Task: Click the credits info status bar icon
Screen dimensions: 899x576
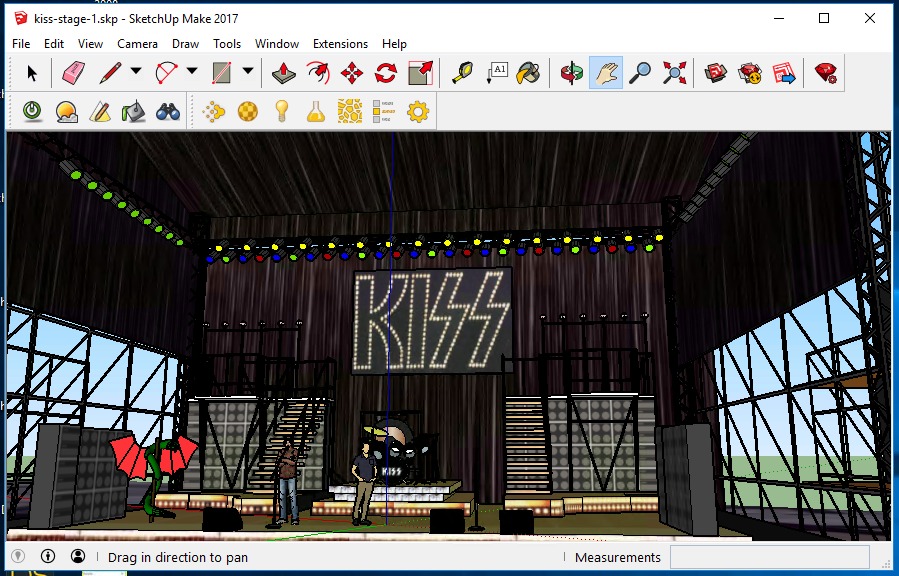Action: pyautogui.click(x=48, y=556)
